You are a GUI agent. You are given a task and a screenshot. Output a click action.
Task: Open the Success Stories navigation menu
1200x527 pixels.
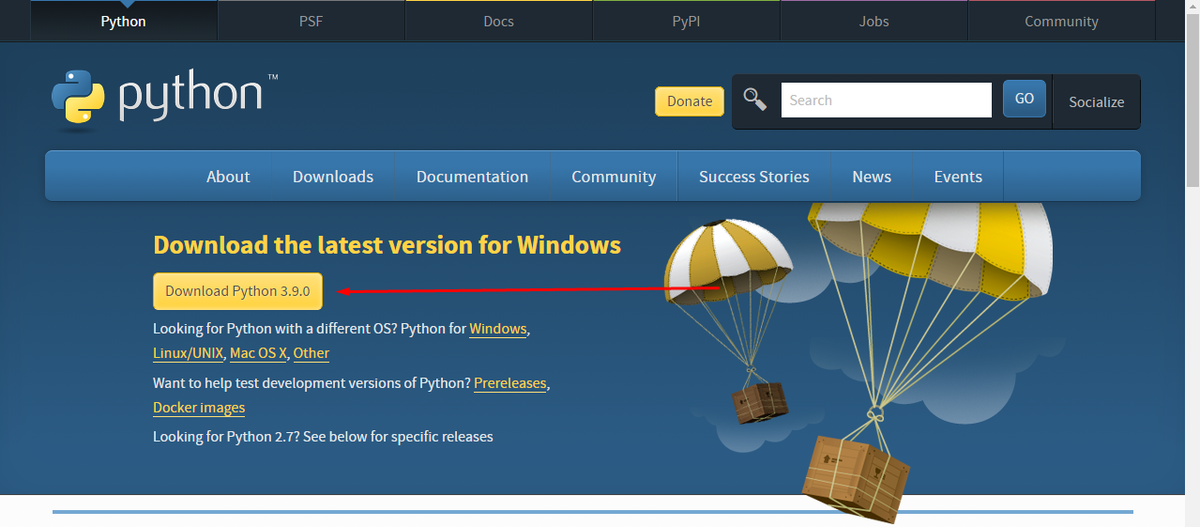pos(754,176)
